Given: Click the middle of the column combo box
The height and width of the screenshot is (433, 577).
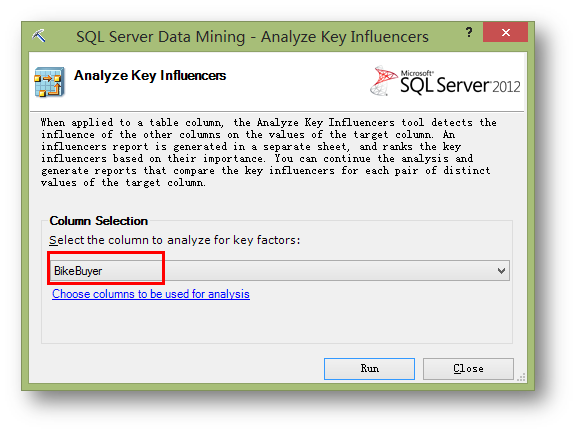Looking at the screenshot, I should (x=280, y=271).
